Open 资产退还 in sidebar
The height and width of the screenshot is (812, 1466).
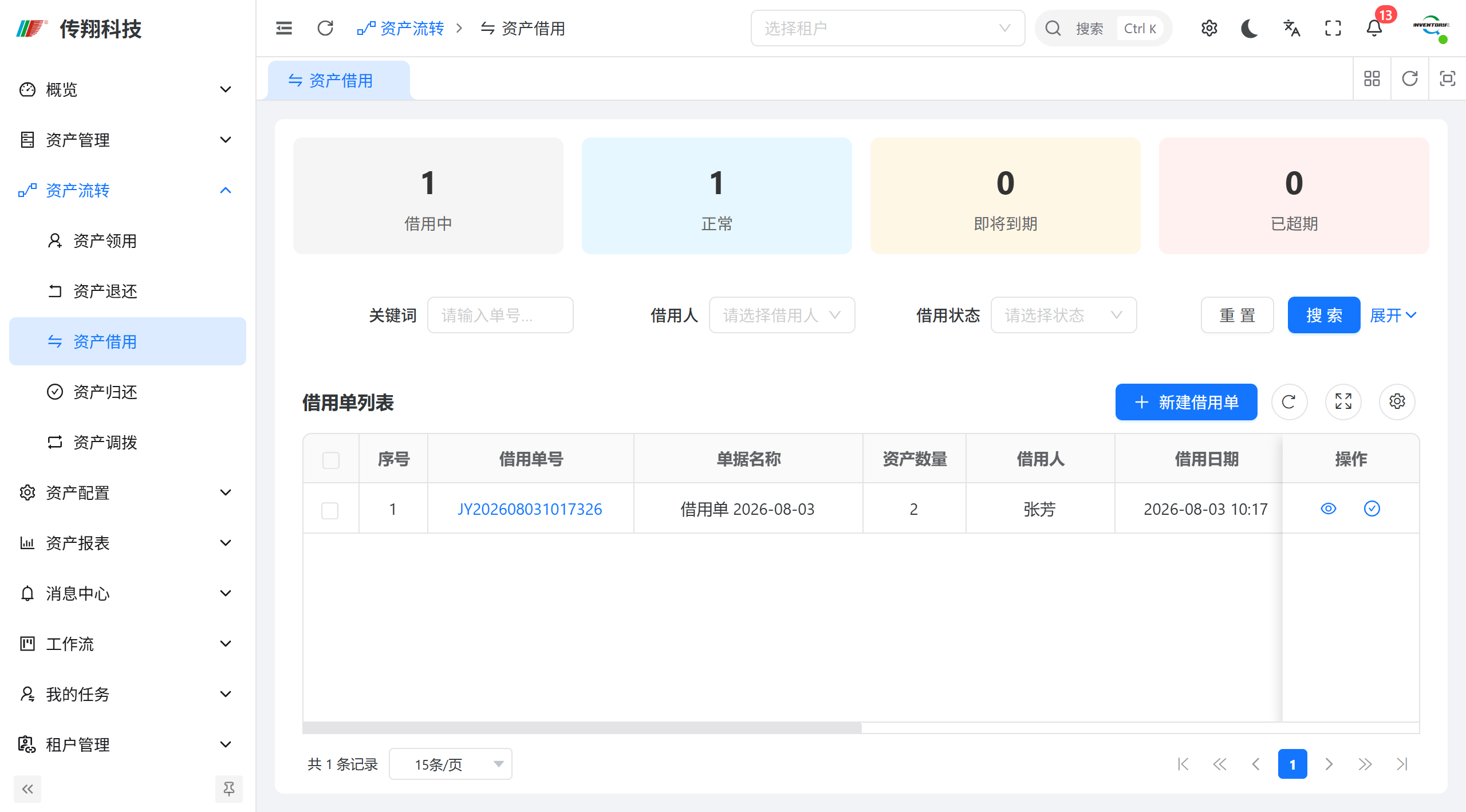click(127, 291)
